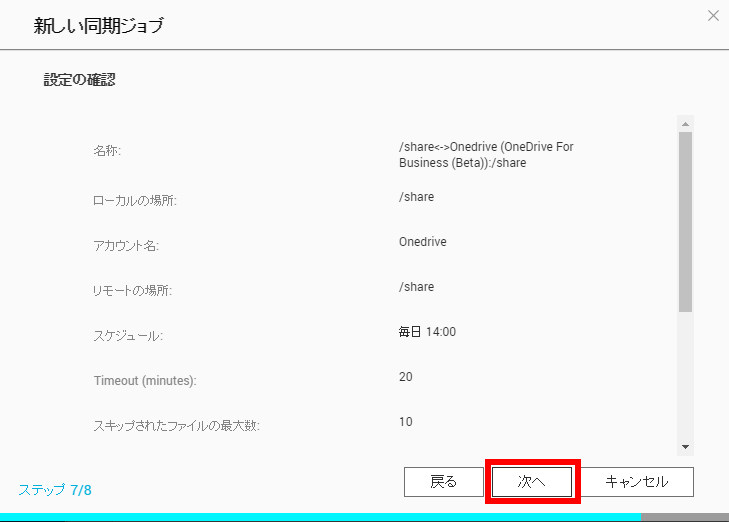Screen dimensions: 729x522
Task: Click the 名称 label
Action: [107, 151]
